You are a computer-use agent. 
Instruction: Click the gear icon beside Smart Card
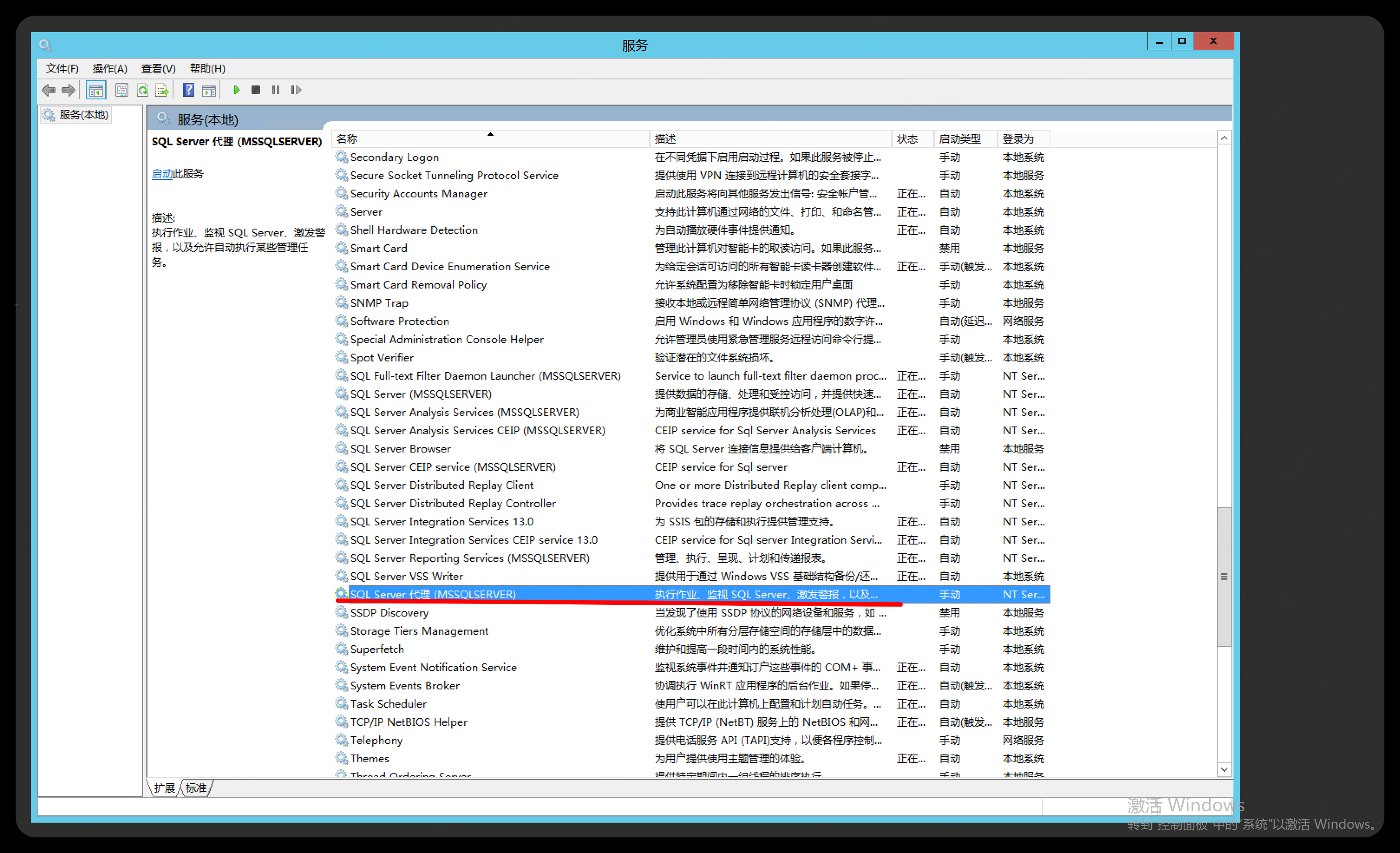[341, 248]
